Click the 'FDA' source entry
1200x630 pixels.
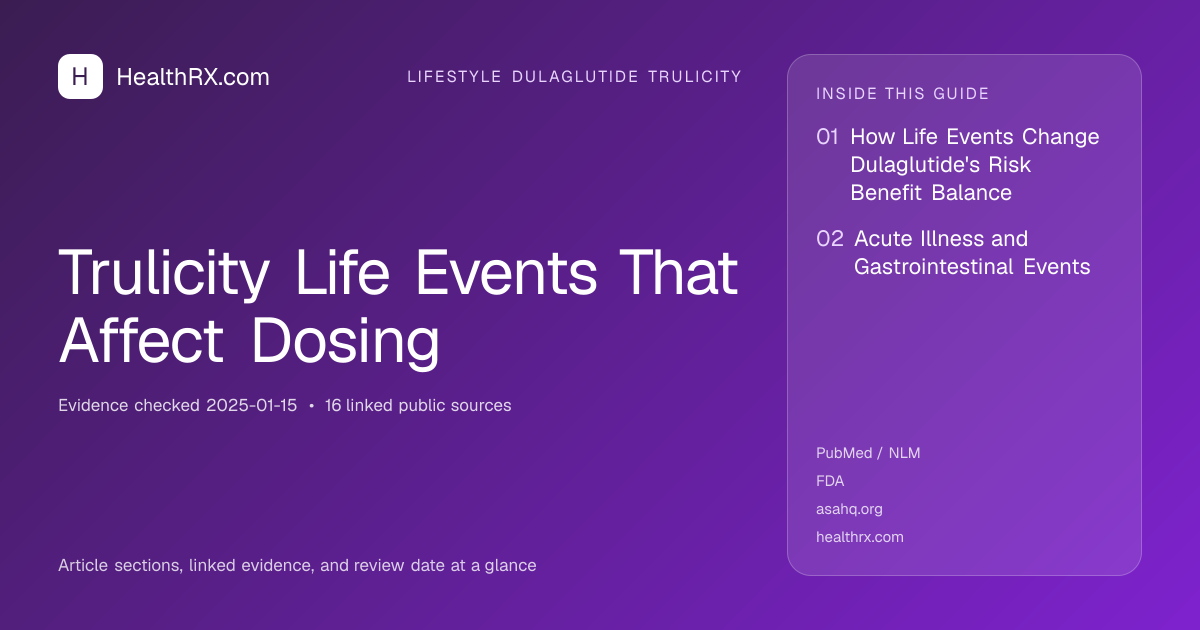[x=830, y=481]
